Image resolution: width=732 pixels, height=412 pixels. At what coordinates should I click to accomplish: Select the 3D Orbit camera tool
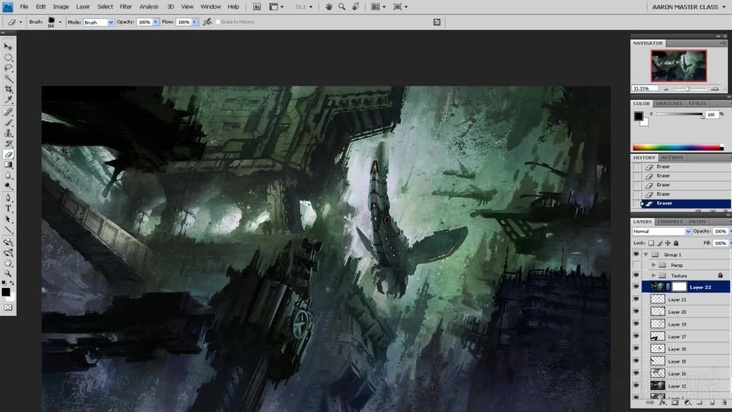8,253
